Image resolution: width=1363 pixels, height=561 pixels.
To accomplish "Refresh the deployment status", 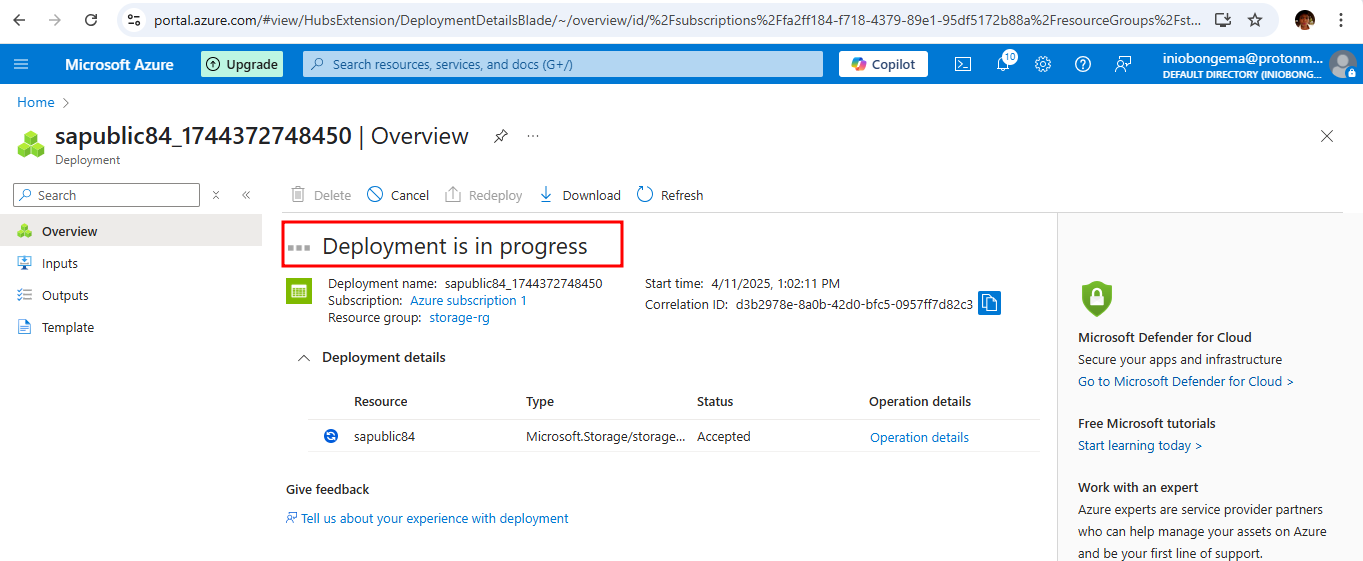I will pyautogui.click(x=670, y=195).
